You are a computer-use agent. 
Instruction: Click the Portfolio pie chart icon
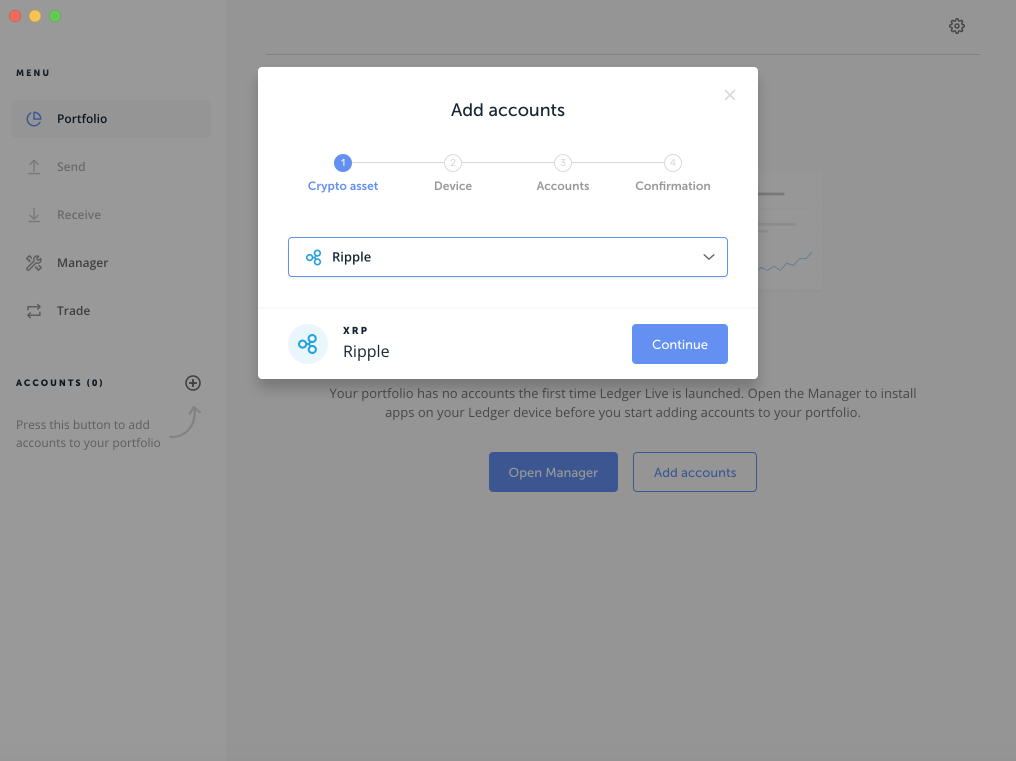tap(34, 119)
